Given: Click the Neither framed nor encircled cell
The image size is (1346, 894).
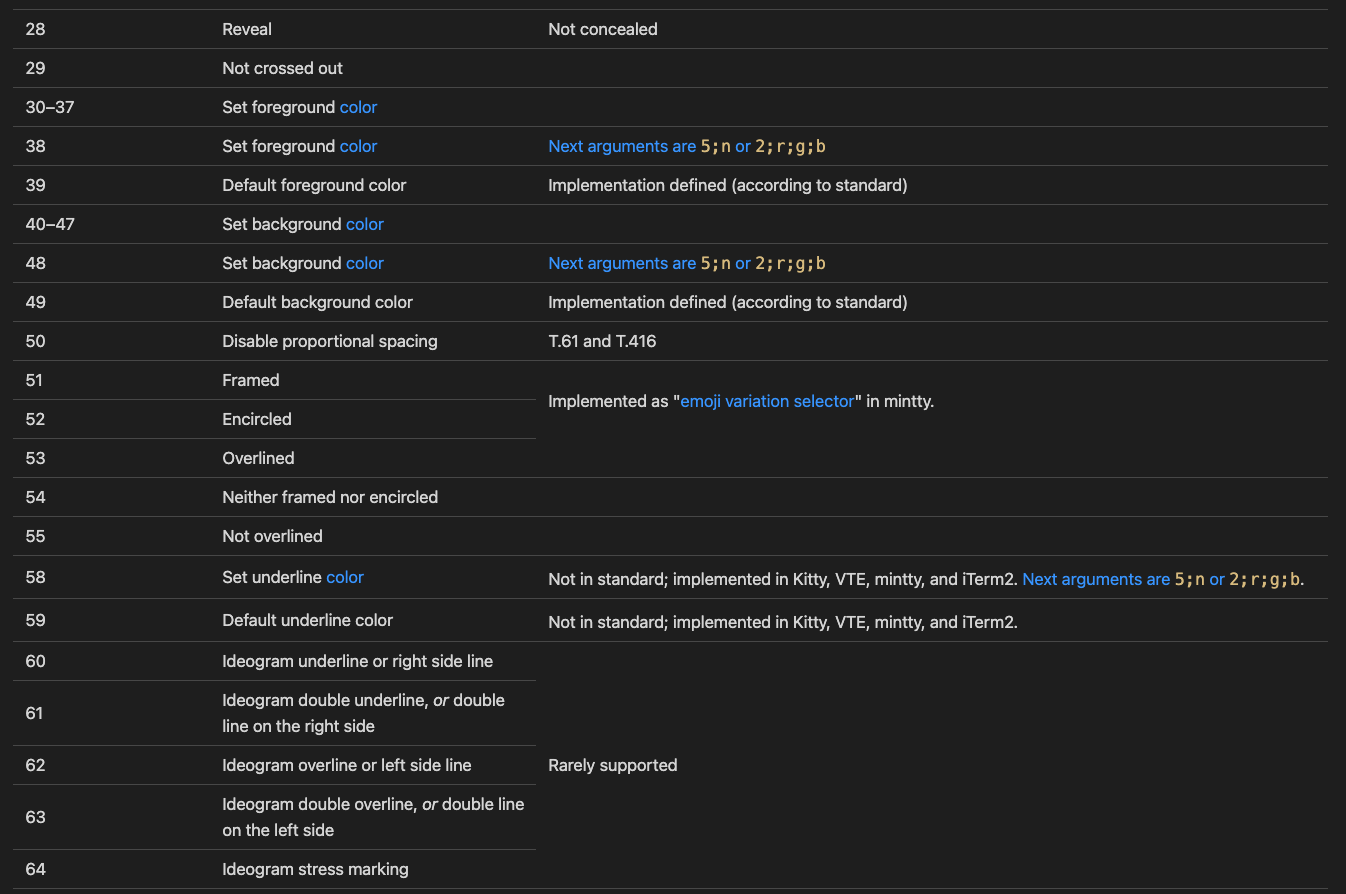Looking at the screenshot, I should point(330,497).
